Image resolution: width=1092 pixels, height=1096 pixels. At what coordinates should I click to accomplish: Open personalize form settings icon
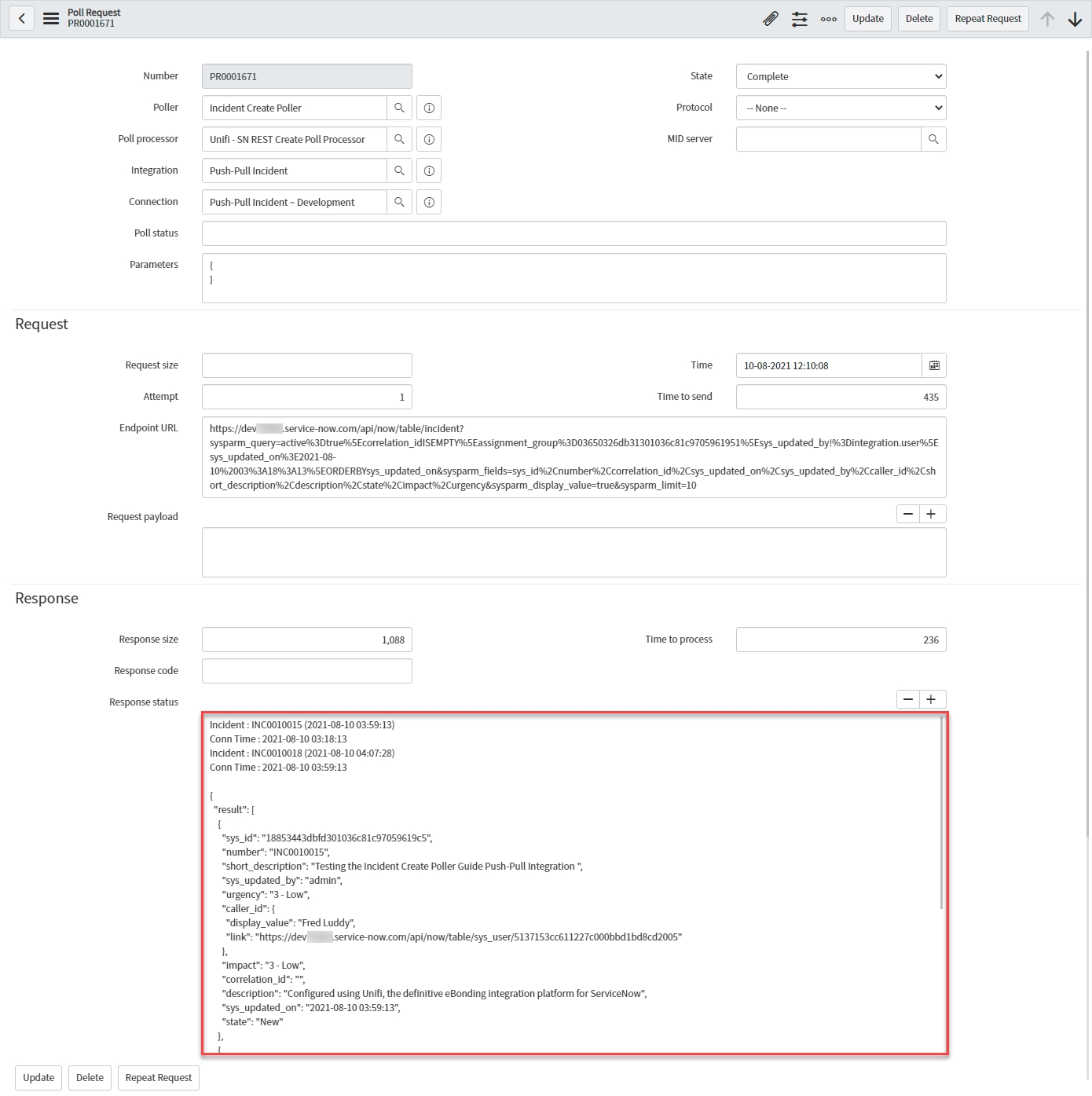pos(800,19)
